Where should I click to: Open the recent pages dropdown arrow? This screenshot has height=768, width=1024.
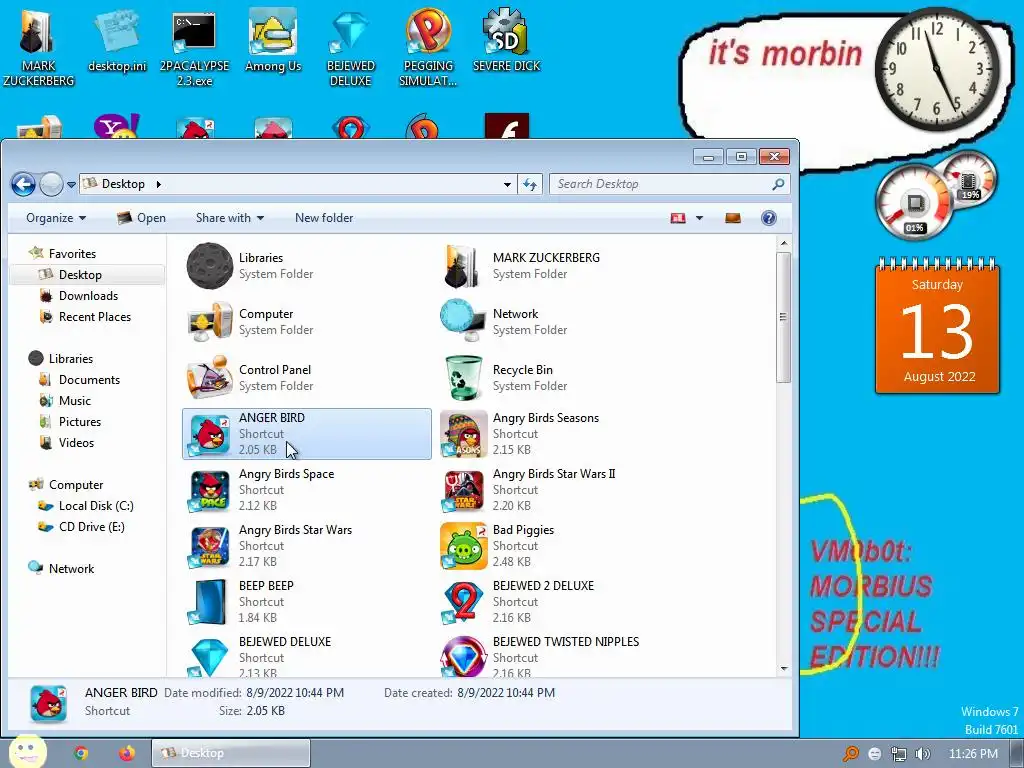tap(71, 185)
